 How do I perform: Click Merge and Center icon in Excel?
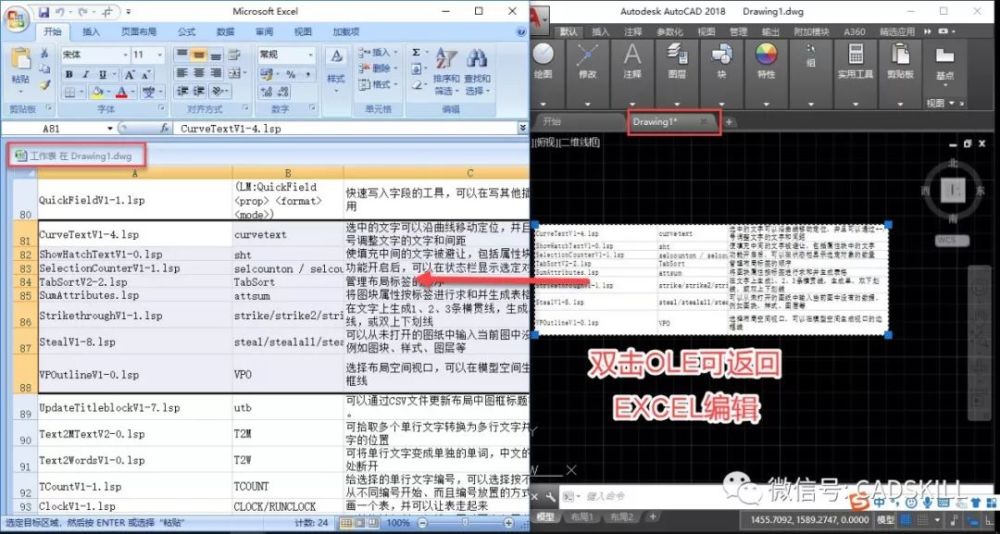[x=234, y=73]
